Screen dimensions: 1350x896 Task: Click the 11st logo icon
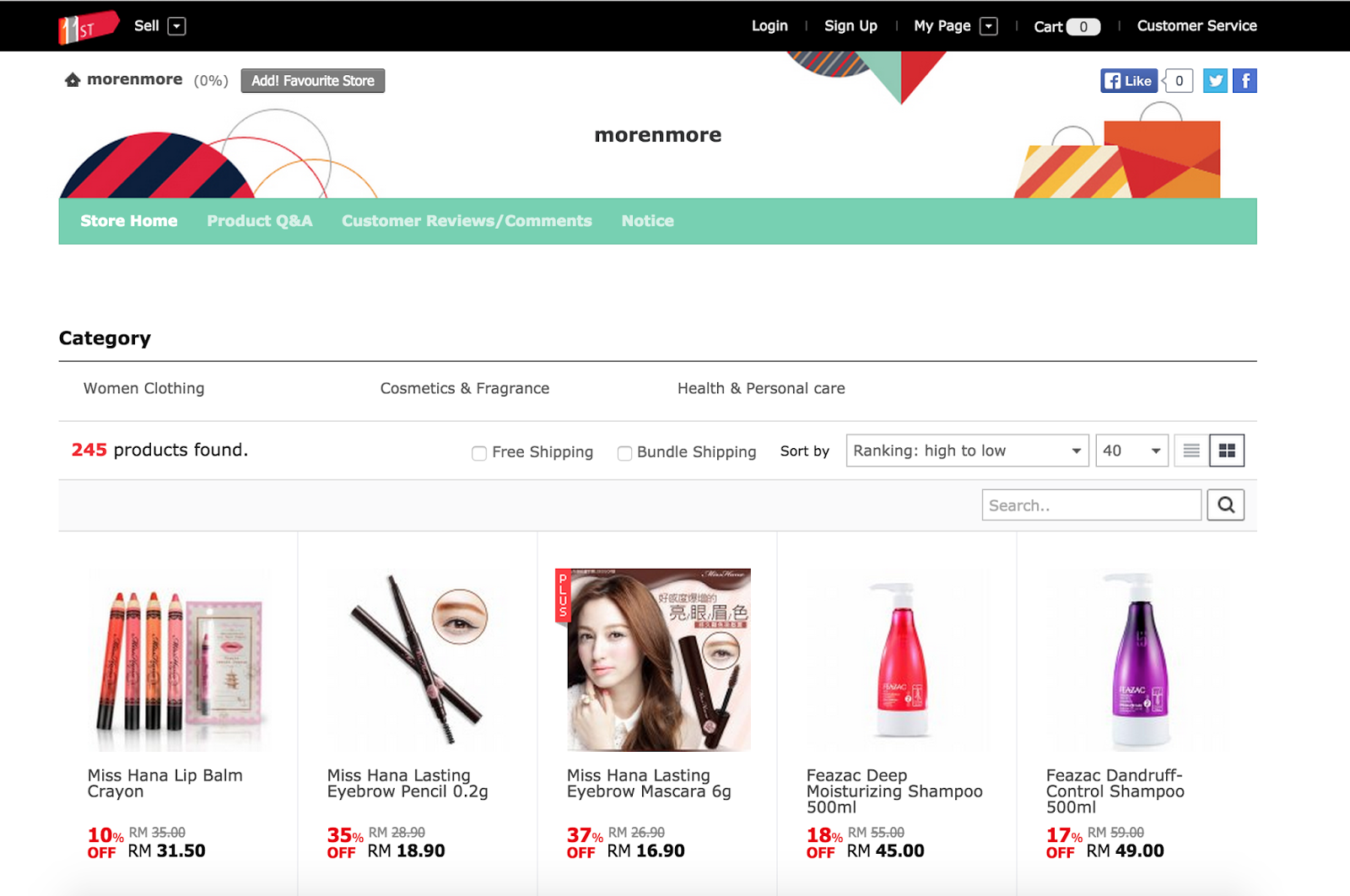coord(89,27)
